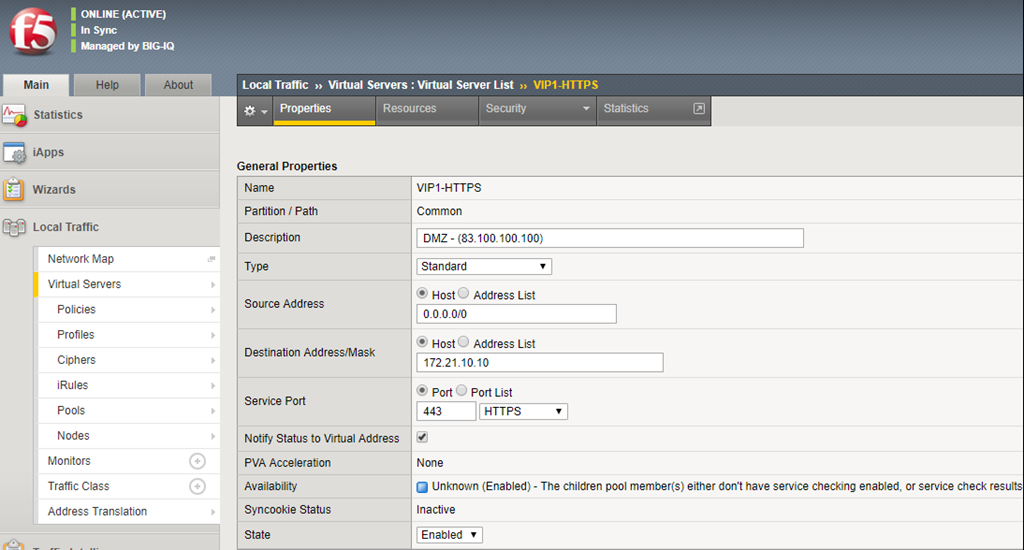Open Virtual Servers in sidebar
This screenshot has width=1024, height=550.
point(84,285)
